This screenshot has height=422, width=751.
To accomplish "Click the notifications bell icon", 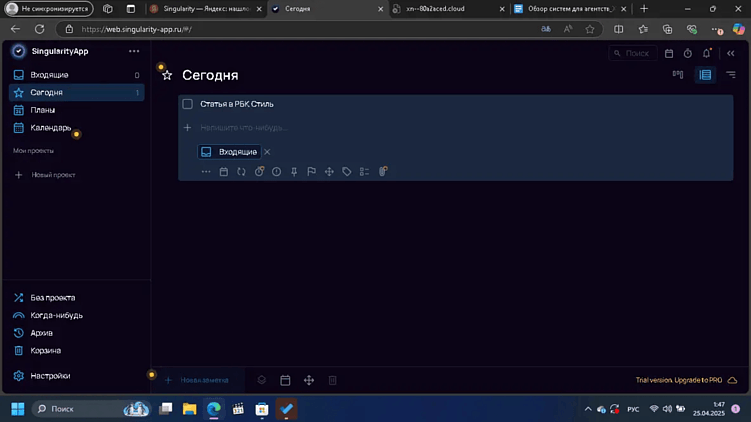I will point(707,53).
